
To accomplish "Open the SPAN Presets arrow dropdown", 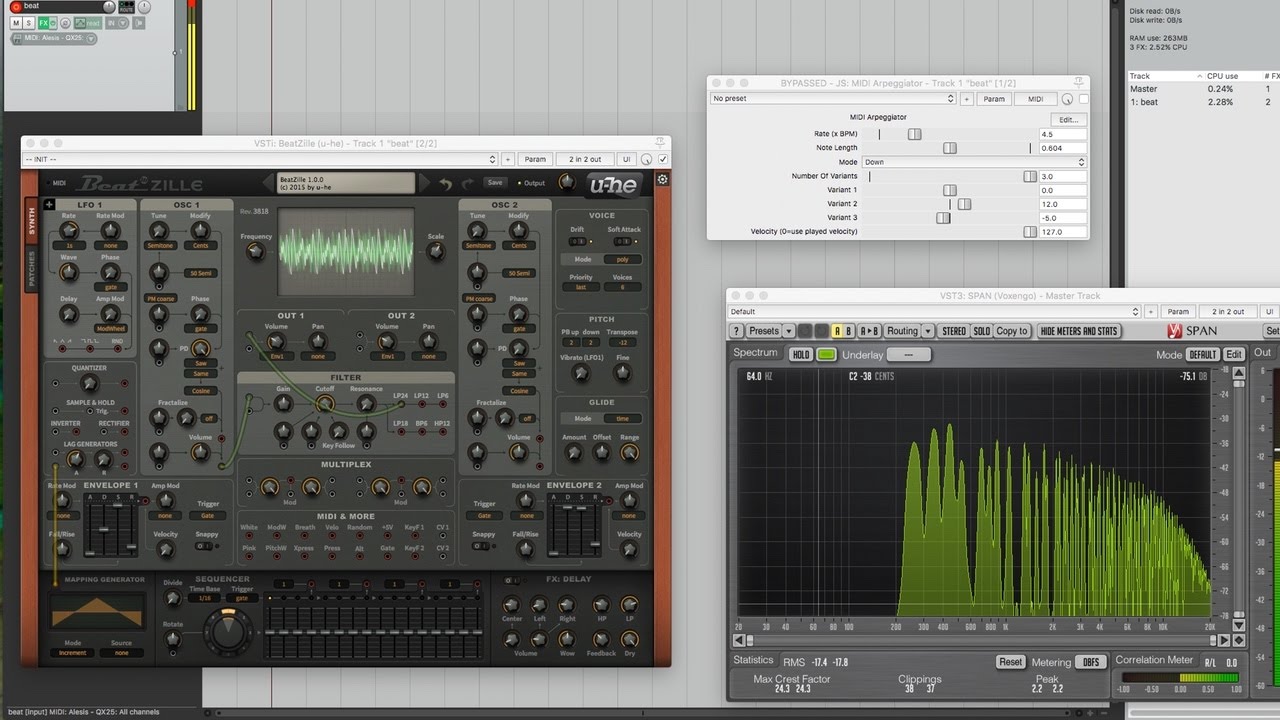I will point(788,331).
